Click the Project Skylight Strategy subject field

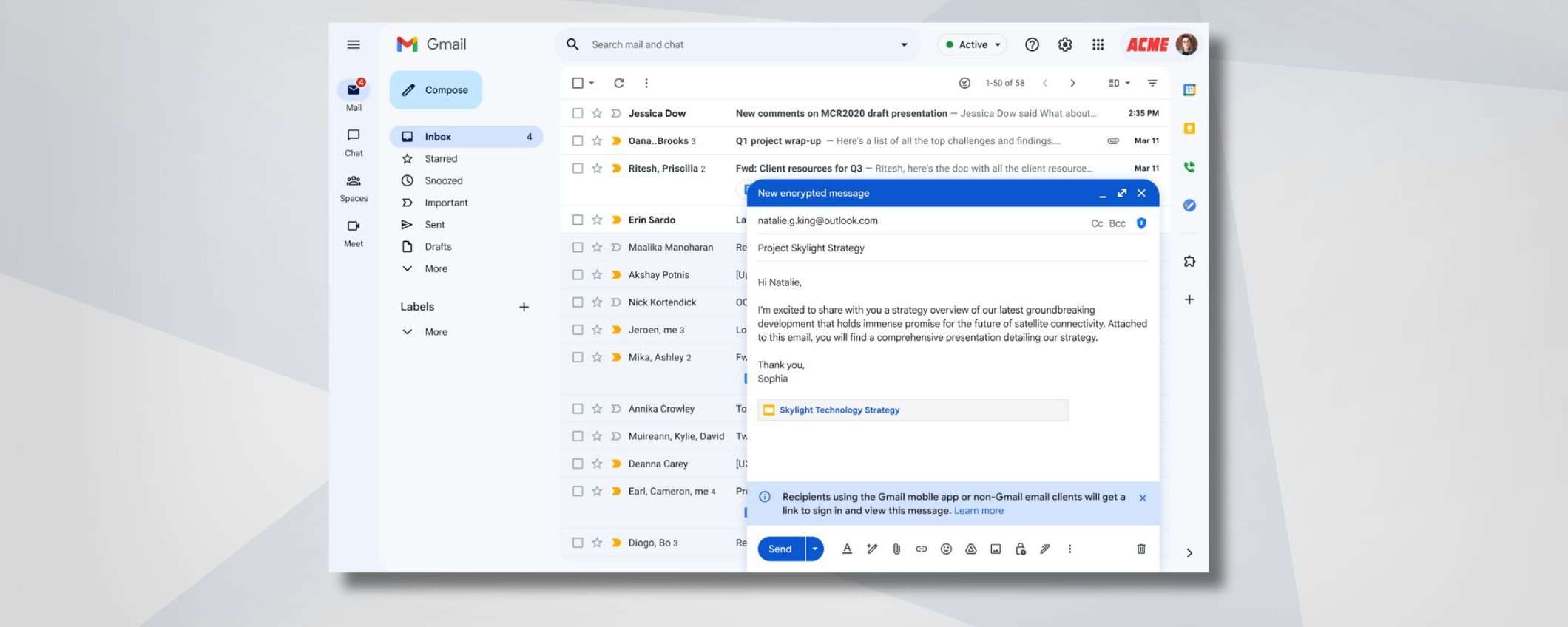pyautogui.click(x=953, y=248)
